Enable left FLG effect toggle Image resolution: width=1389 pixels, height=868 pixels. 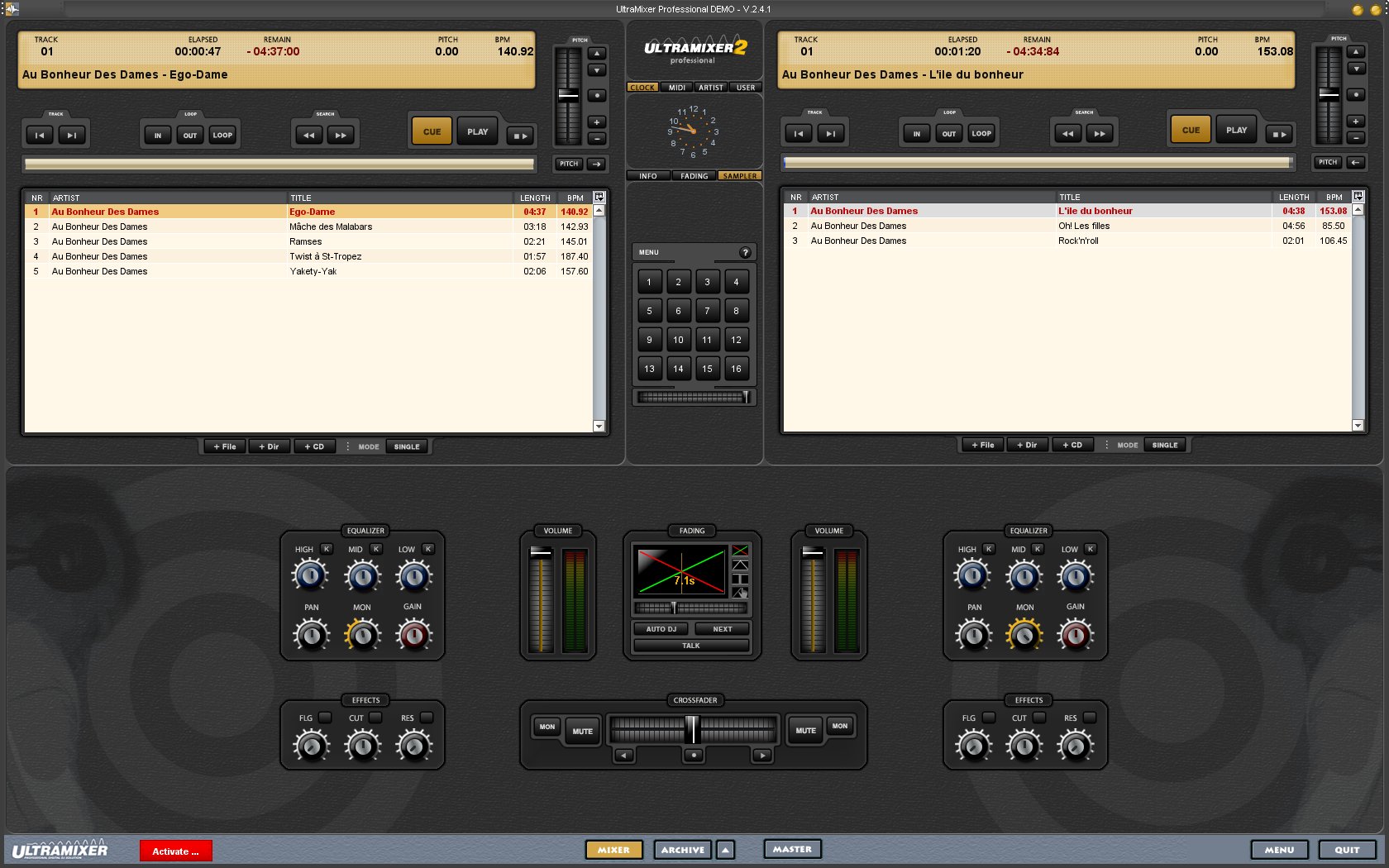[x=325, y=718]
